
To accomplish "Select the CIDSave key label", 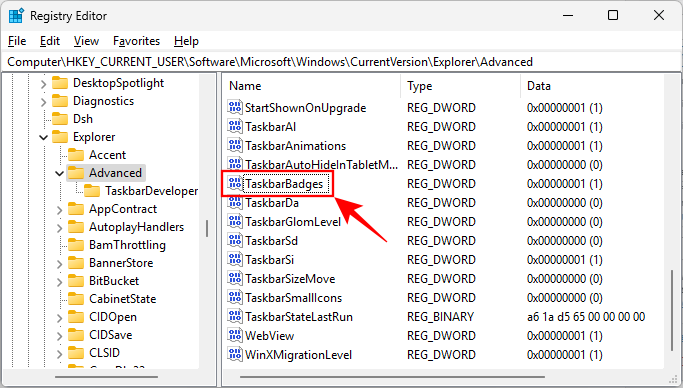I will pos(111,335).
